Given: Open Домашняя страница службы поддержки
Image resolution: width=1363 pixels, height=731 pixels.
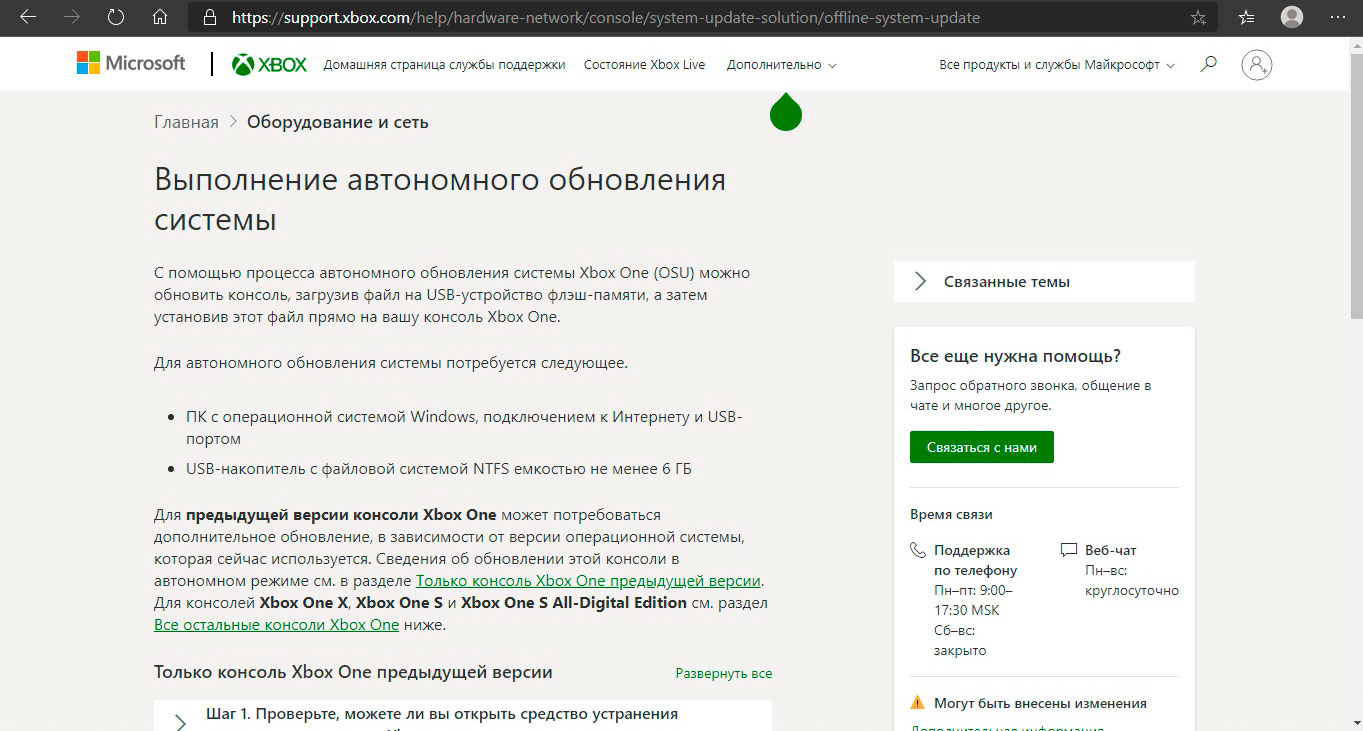Looking at the screenshot, I should (444, 65).
